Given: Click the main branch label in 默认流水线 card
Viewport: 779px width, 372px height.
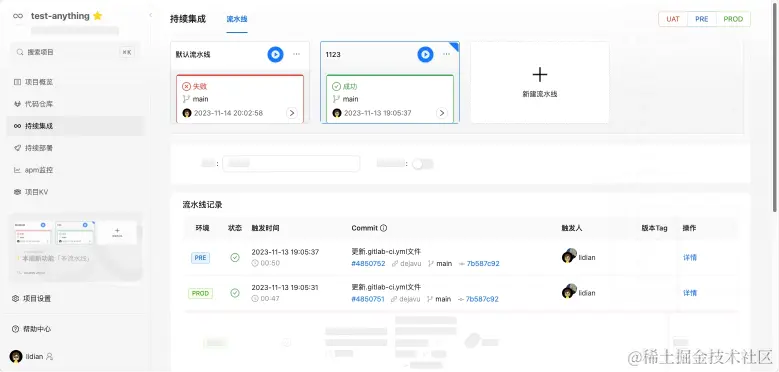Looking at the screenshot, I should click(x=201, y=99).
